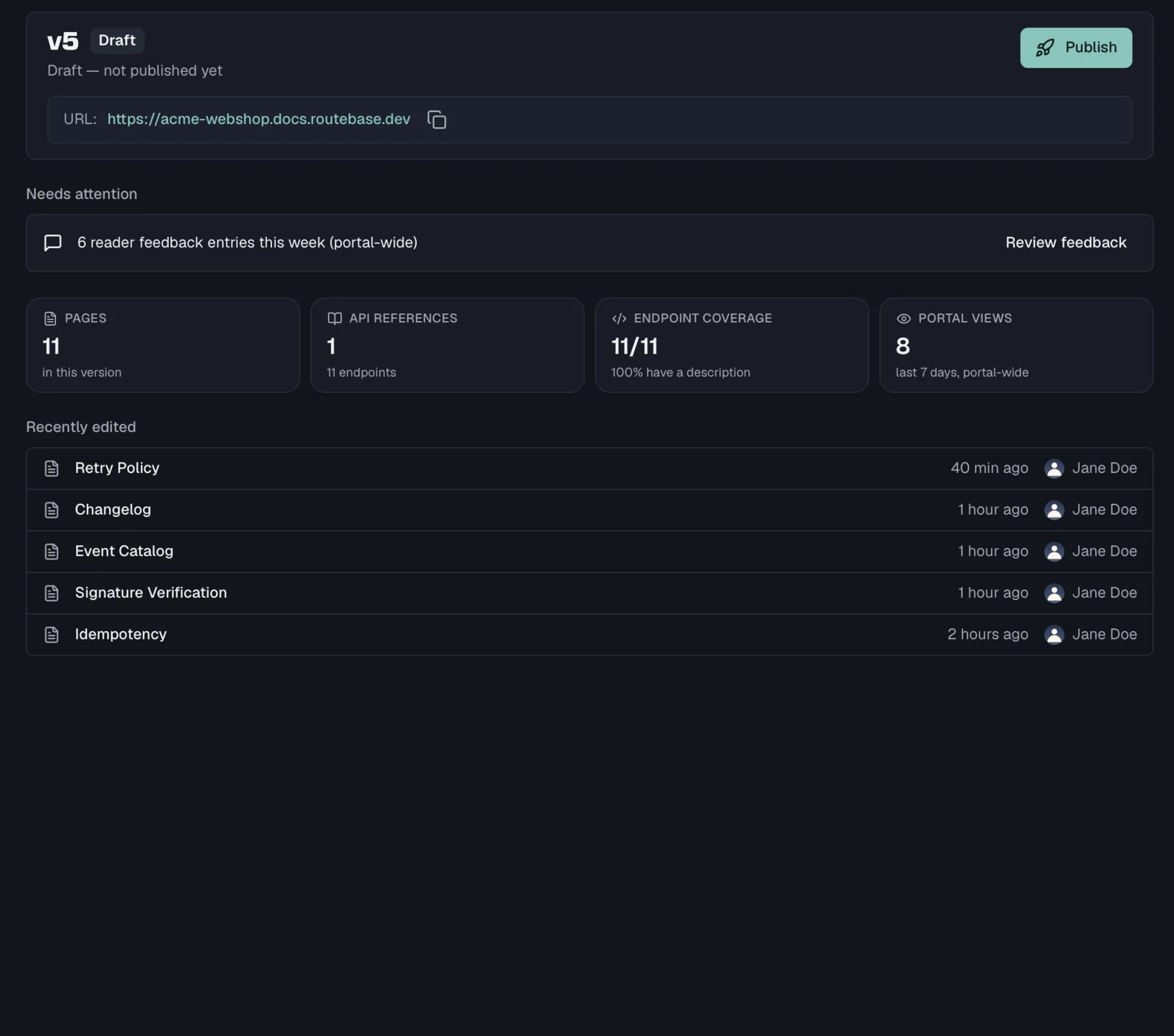The height and width of the screenshot is (1036, 1174).
Task: Click Jane Doe's avatar in Signature Verification row
Action: pyautogui.click(x=1054, y=593)
